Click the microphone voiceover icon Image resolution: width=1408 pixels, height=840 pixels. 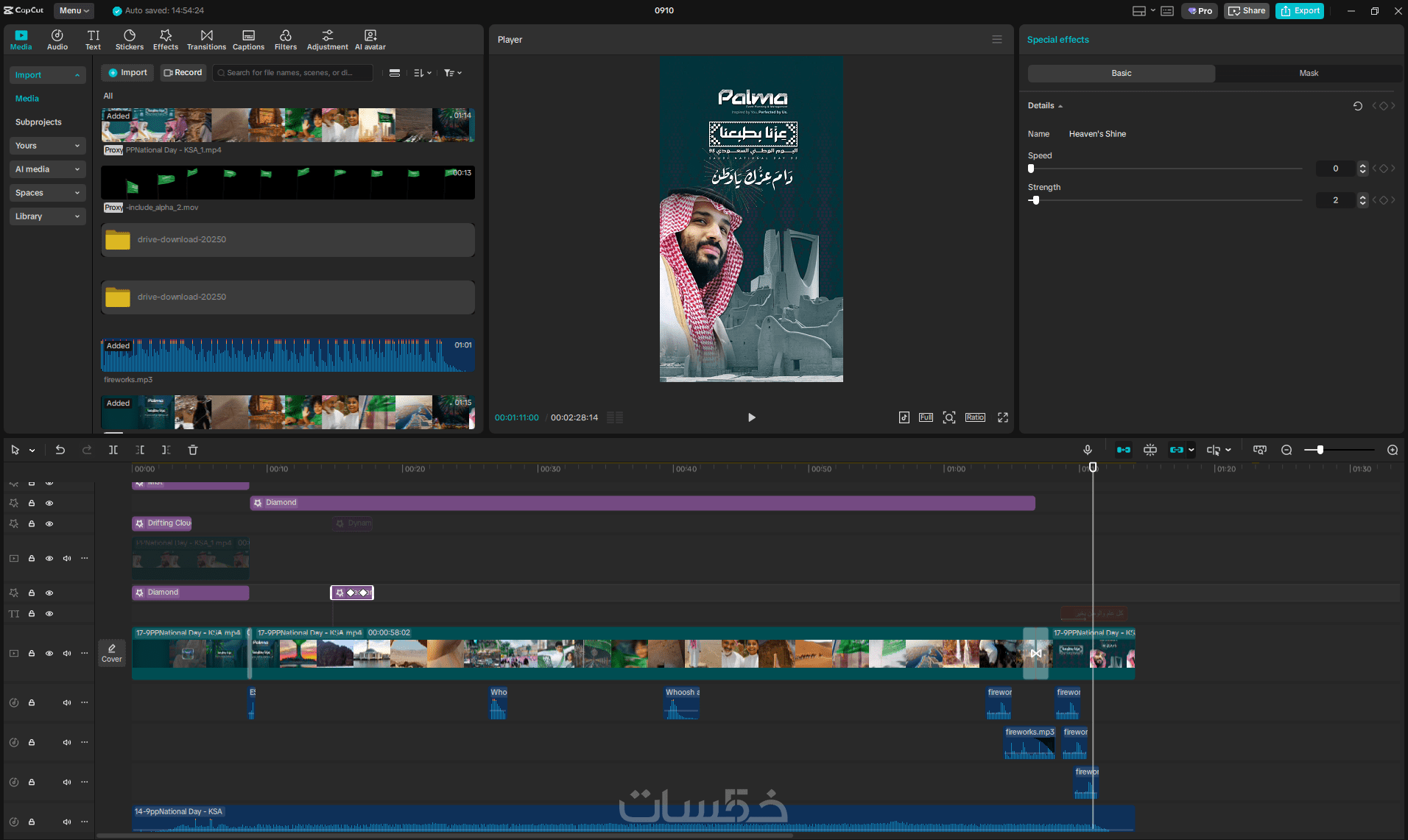click(1088, 450)
